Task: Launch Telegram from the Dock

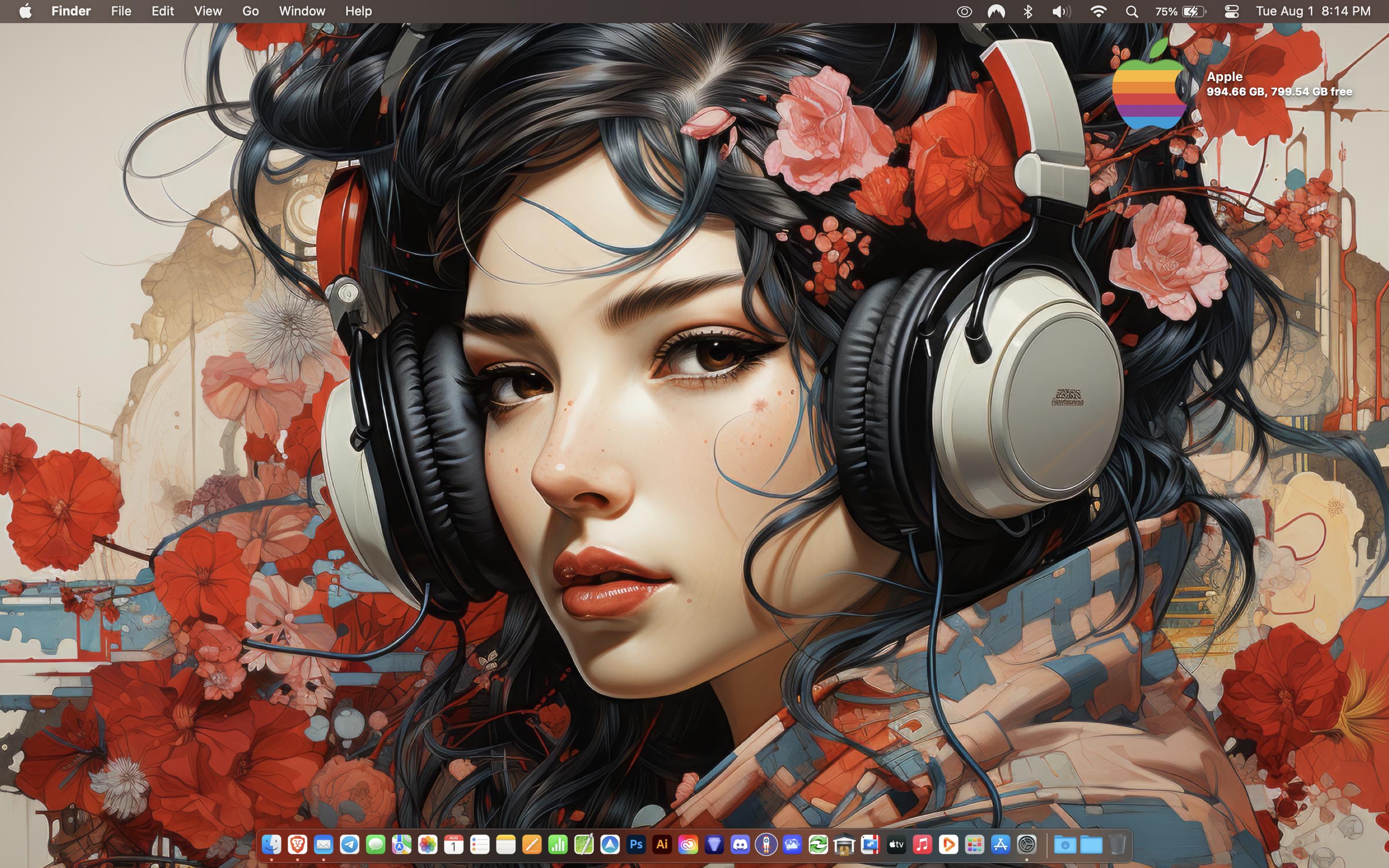Action: [350, 844]
